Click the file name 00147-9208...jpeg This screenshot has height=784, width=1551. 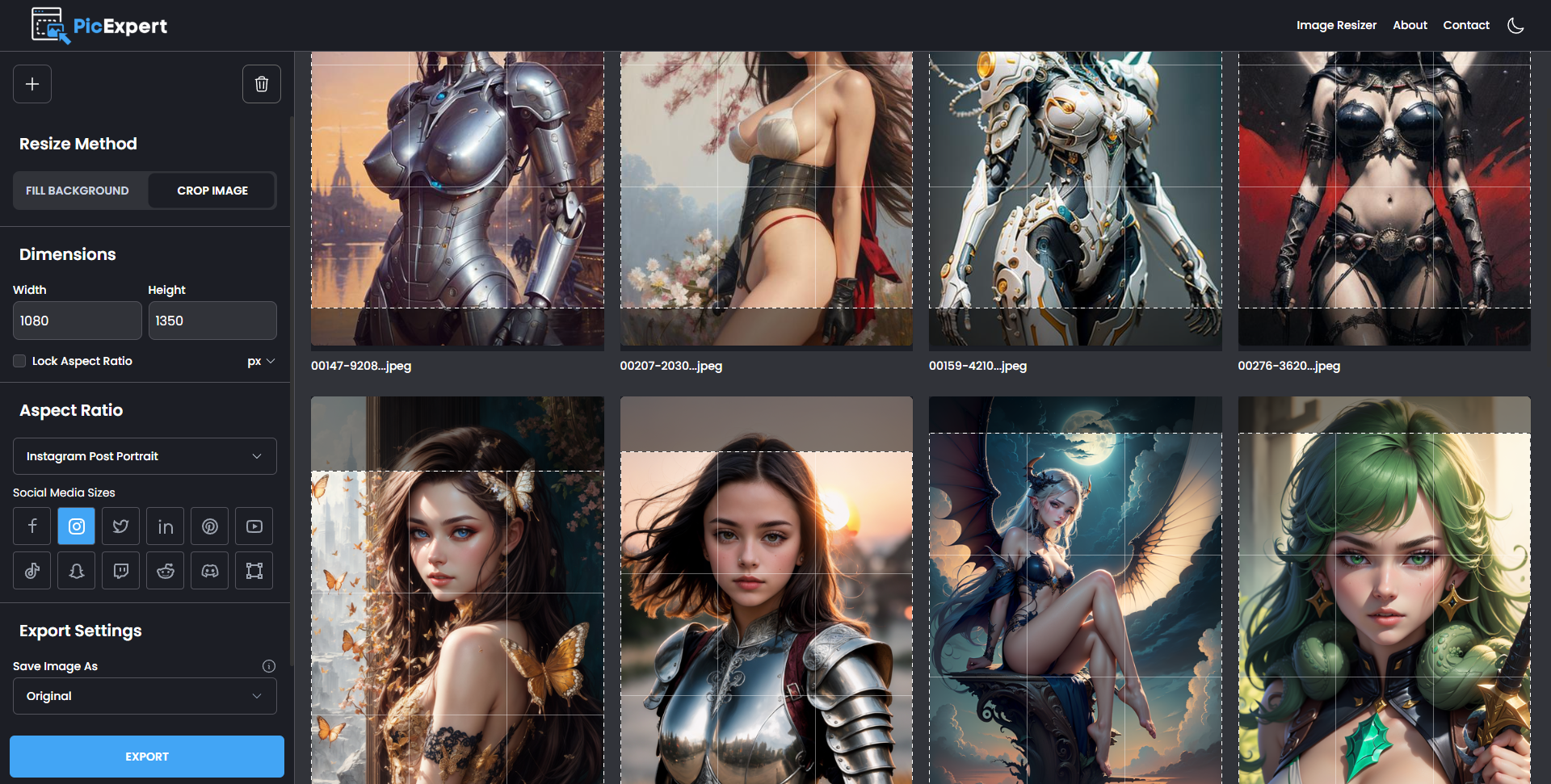[361, 366]
